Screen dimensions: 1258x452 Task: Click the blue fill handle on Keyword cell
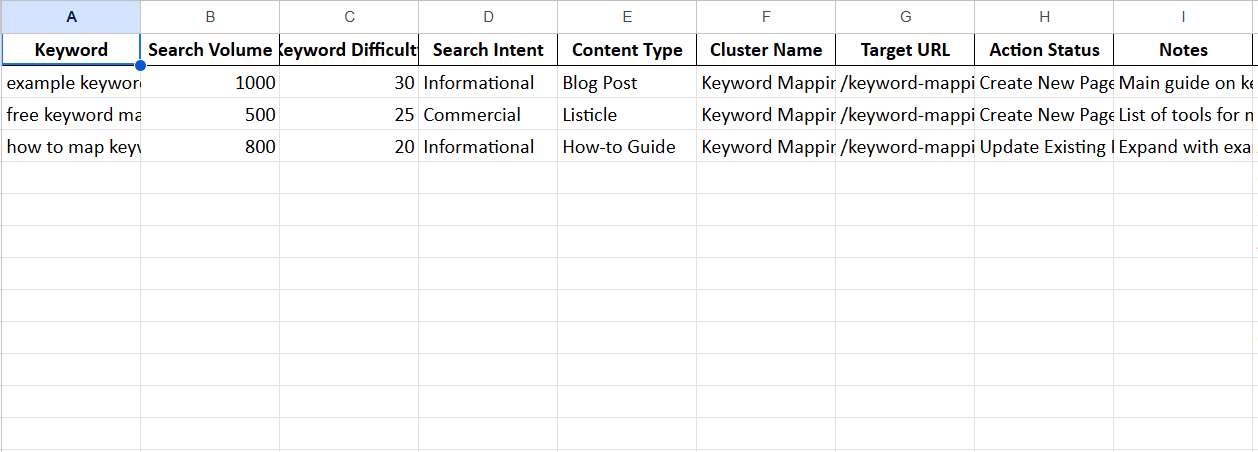[140, 65]
